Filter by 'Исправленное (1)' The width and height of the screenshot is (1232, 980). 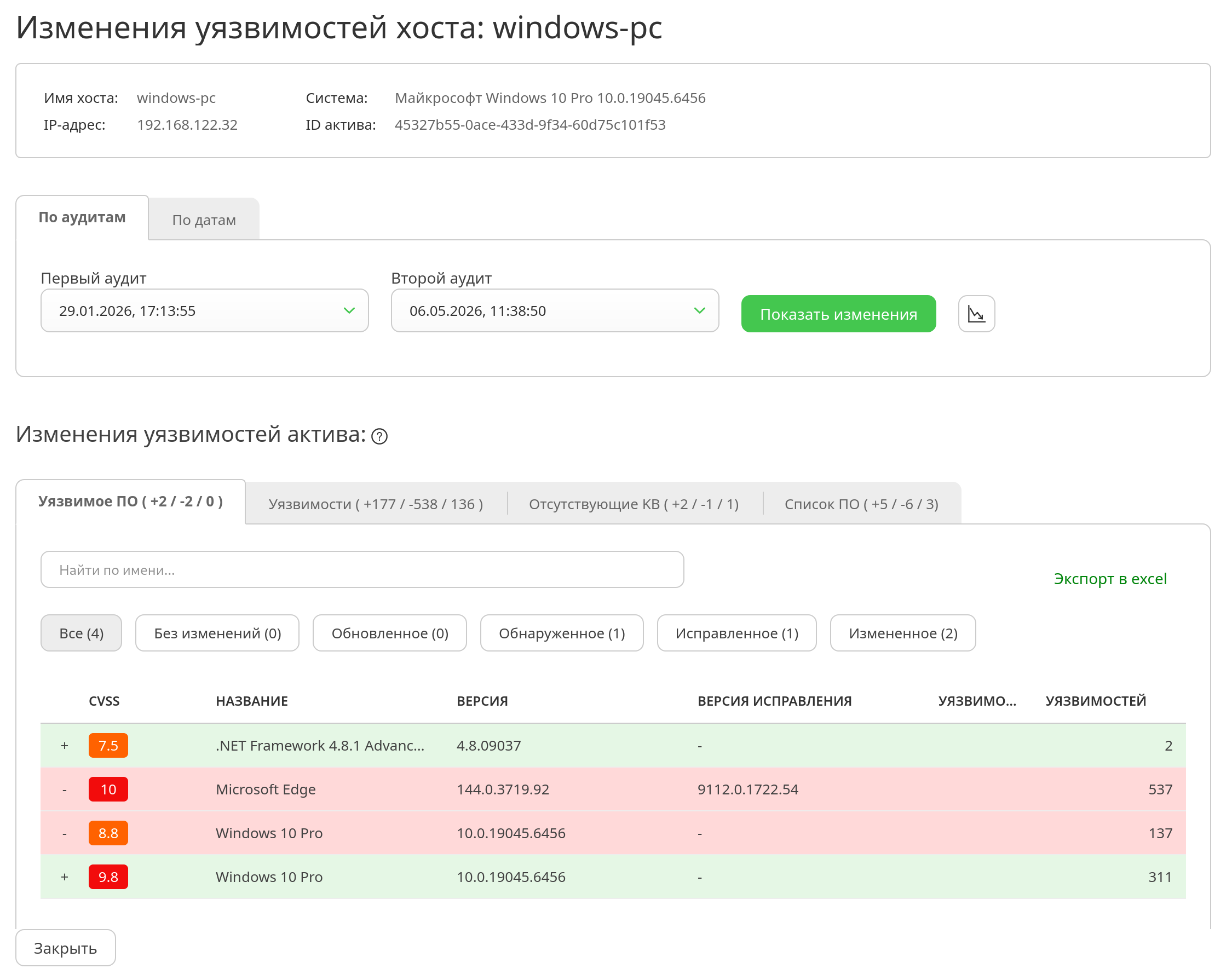736,633
